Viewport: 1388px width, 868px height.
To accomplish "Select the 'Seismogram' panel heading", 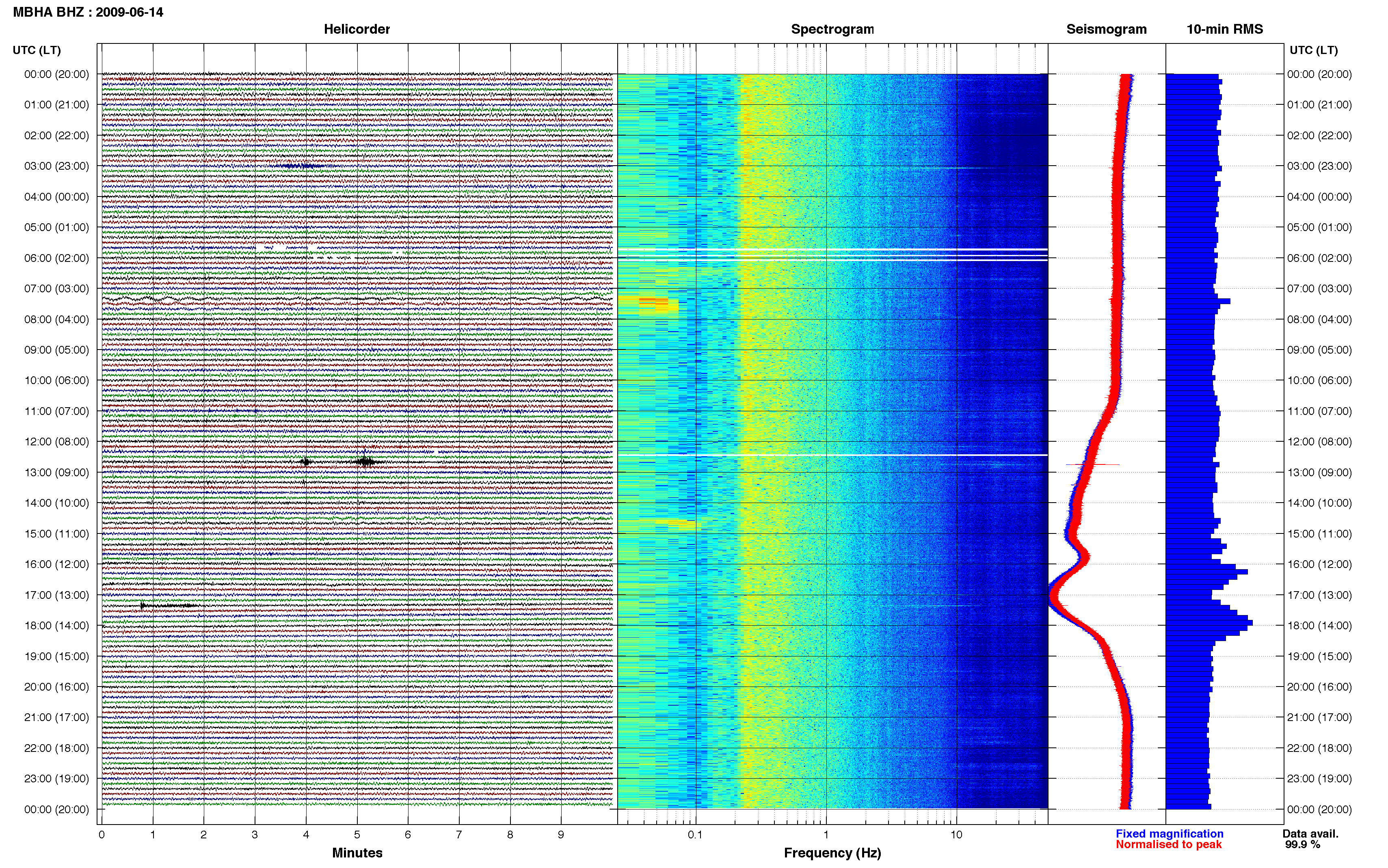I will [1106, 29].
